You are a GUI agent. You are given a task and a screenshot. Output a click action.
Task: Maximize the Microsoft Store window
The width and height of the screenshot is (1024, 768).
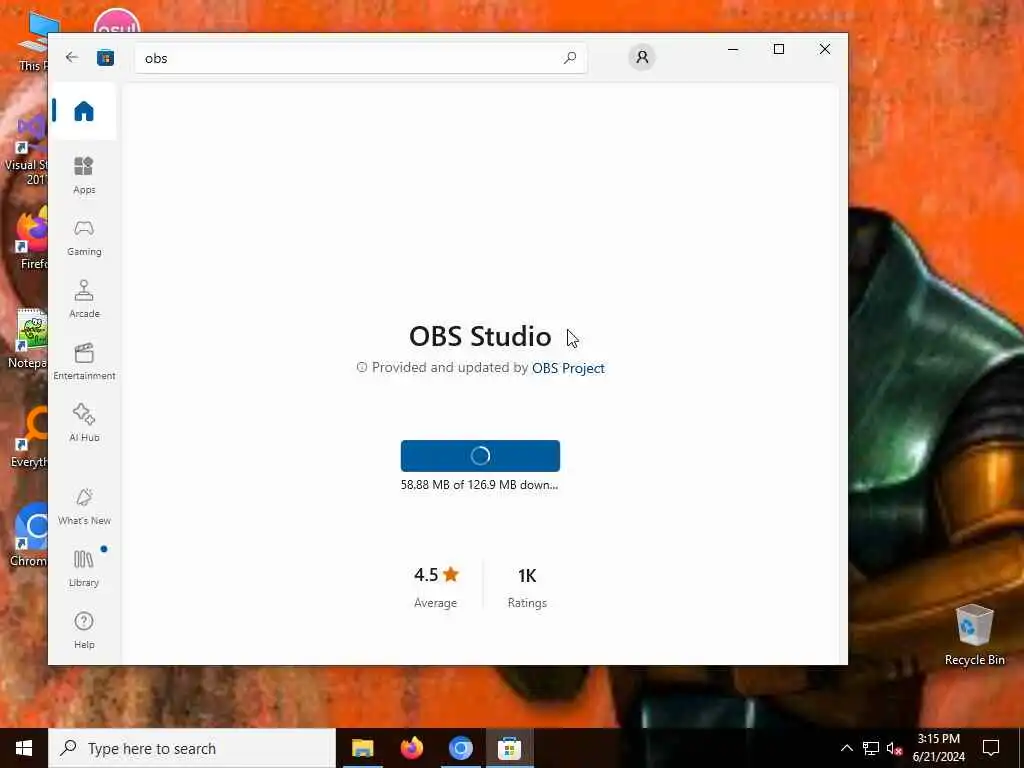click(x=778, y=49)
